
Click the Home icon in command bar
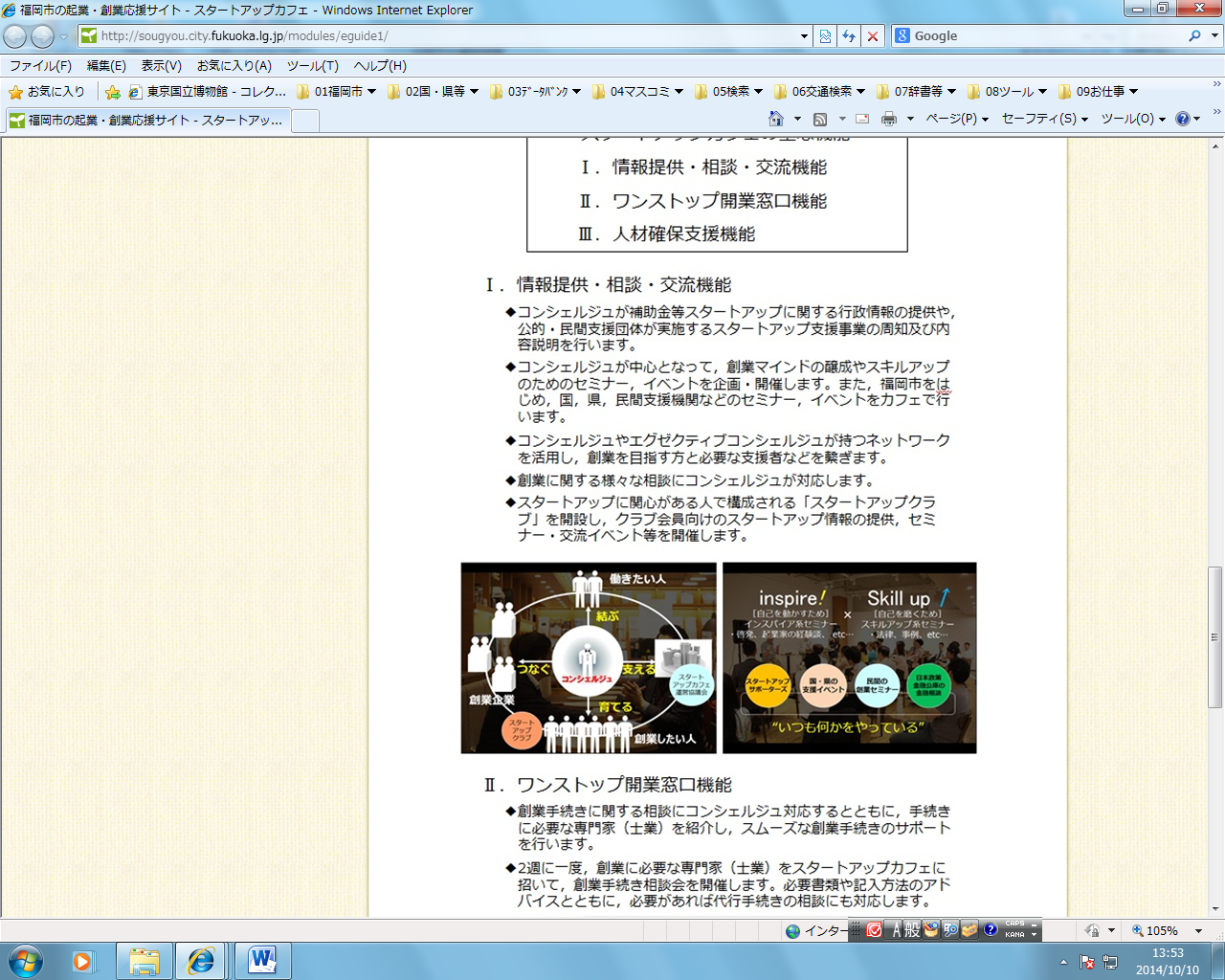click(776, 119)
